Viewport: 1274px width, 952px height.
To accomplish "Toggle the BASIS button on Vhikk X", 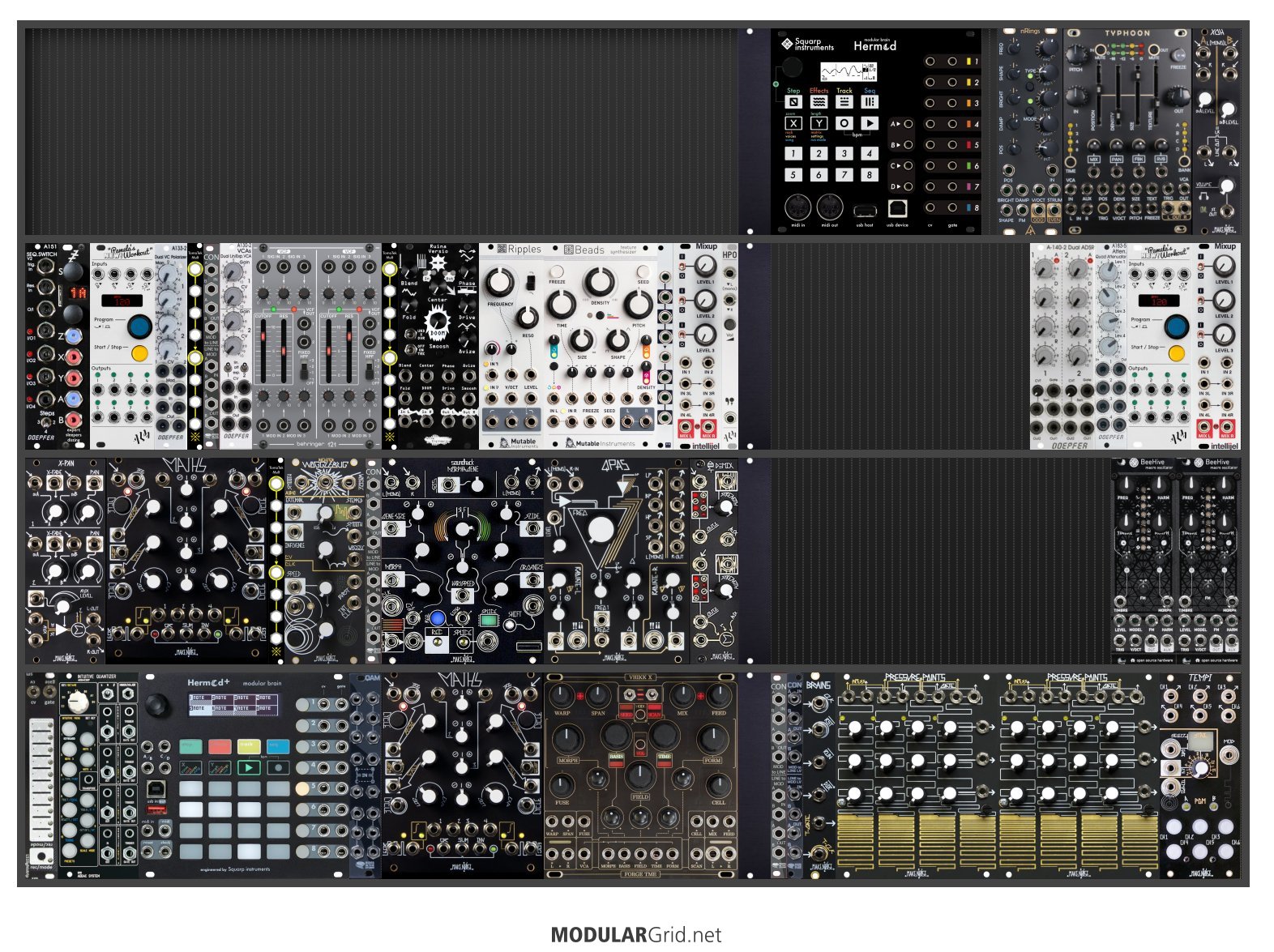I will pyautogui.click(x=618, y=765).
